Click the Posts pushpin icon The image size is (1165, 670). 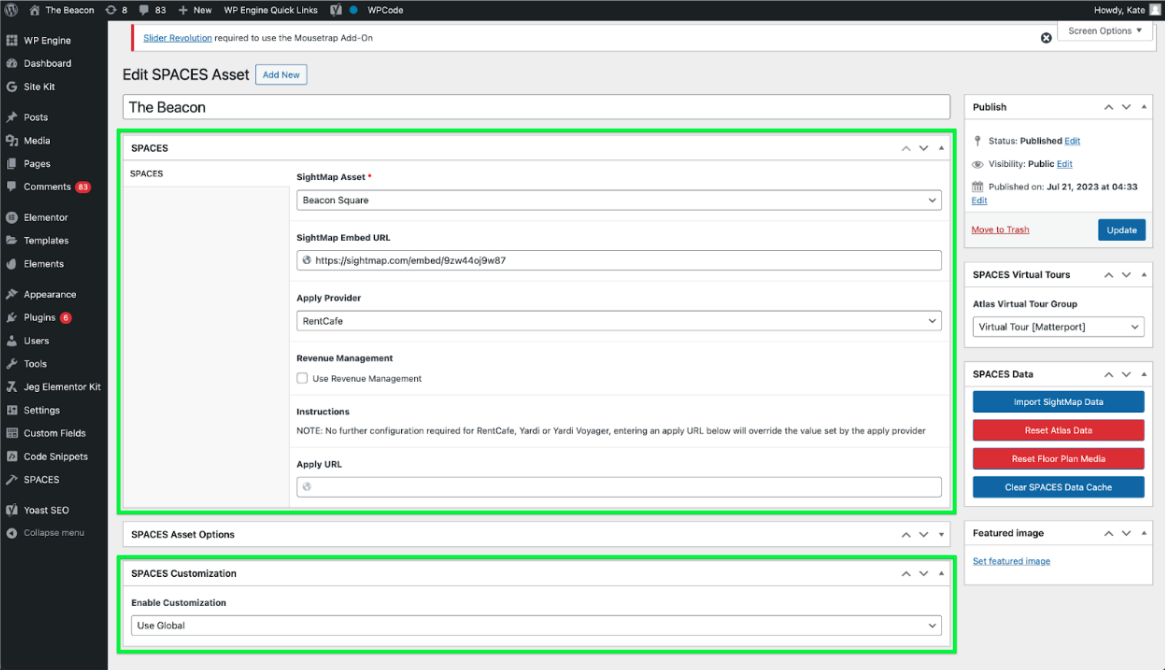pyautogui.click(x=12, y=117)
